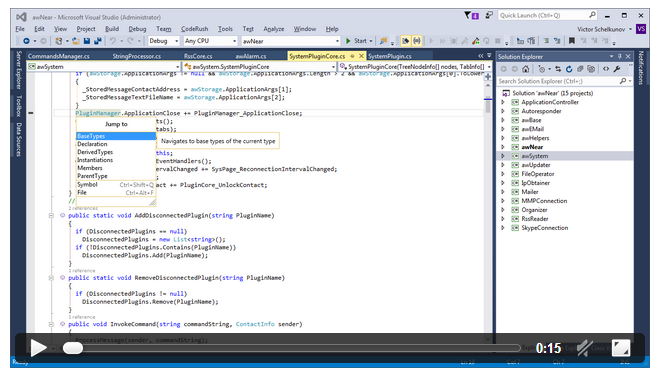
Task: Click the Undo arrow icon
Action: point(113,41)
